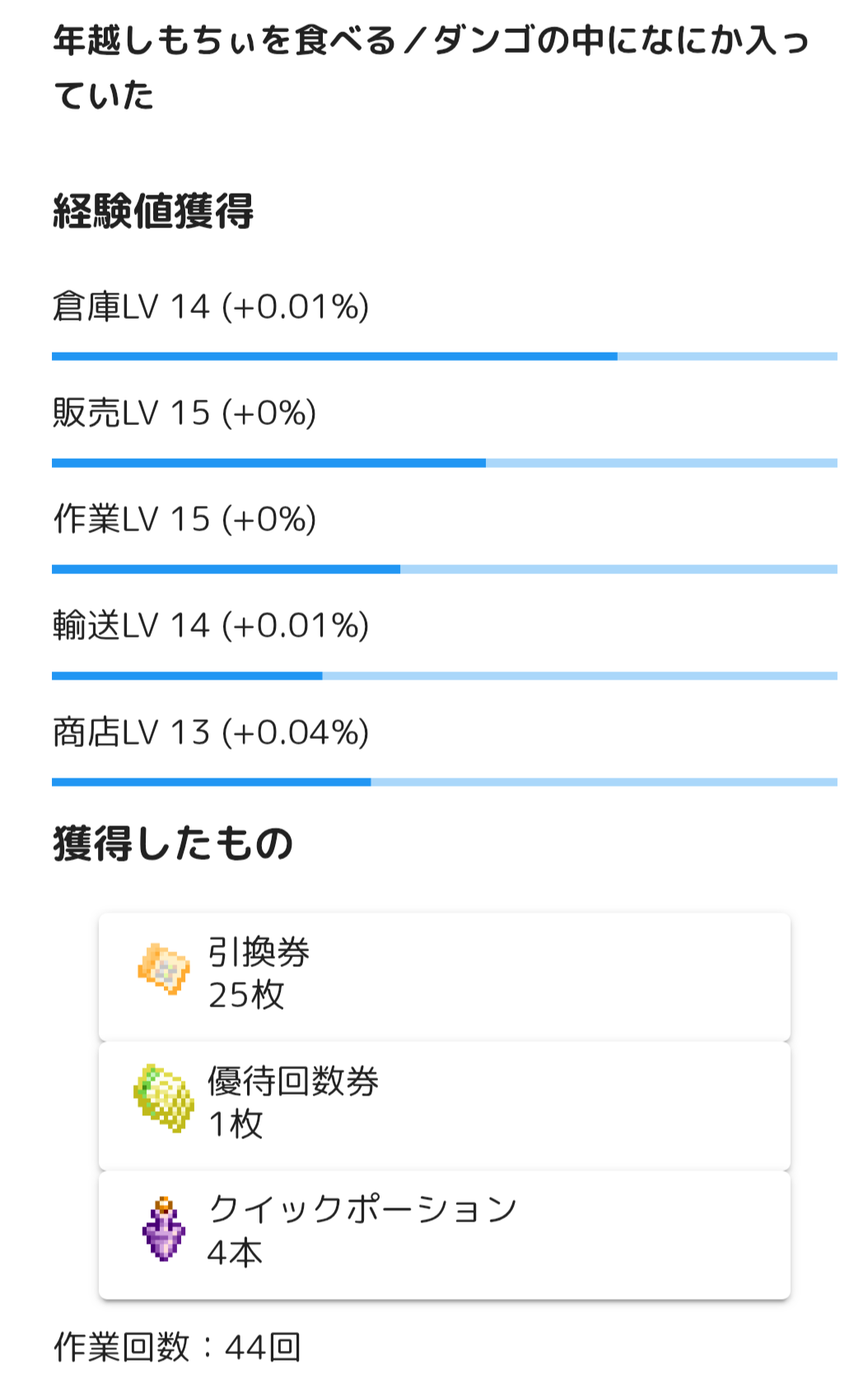Screen dimensions: 868x1392
Task: Tap the 引換券 ticket icon
Action: (163, 969)
